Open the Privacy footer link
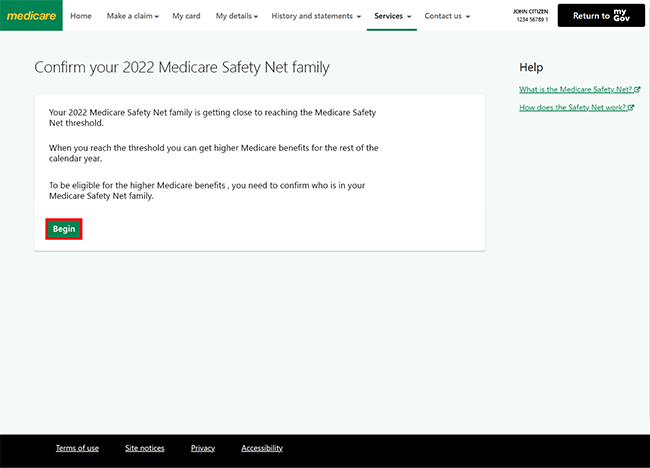 point(203,448)
